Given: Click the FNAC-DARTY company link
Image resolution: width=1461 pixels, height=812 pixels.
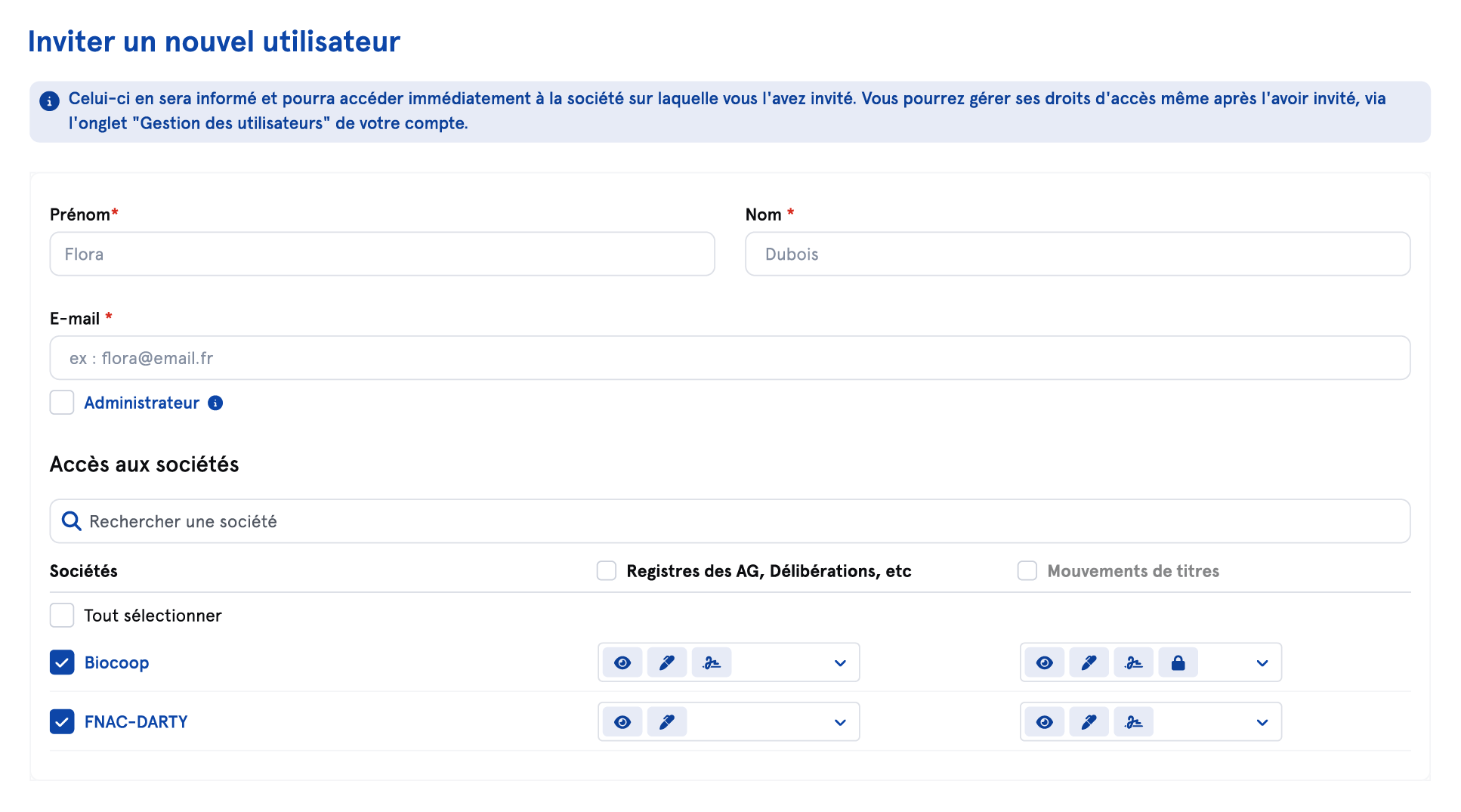Looking at the screenshot, I should tap(136, 722).
